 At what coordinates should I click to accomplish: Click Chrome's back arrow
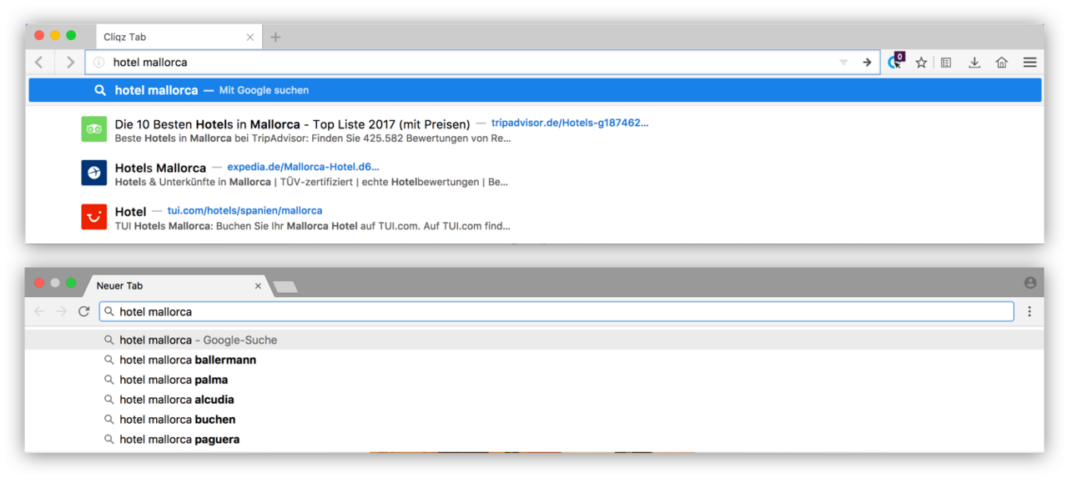pyautogui.click(x=39, y=311)
